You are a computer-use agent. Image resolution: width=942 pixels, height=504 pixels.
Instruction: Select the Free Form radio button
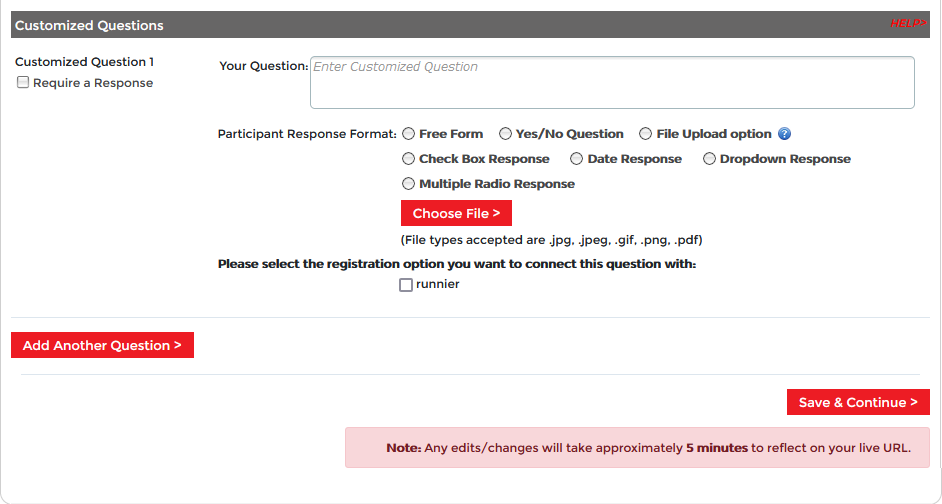coord(408,134)
